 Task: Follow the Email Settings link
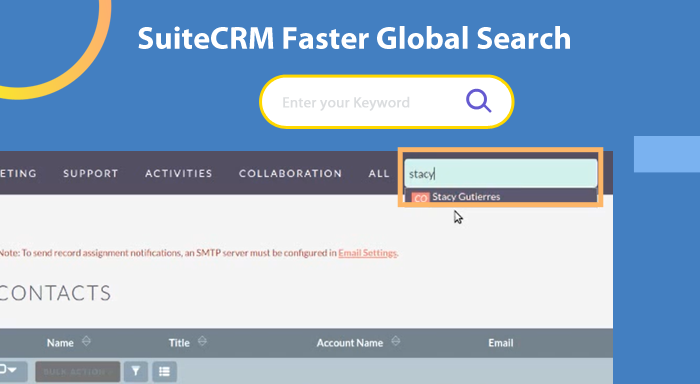pyautogui.click(x=367, y=253)
